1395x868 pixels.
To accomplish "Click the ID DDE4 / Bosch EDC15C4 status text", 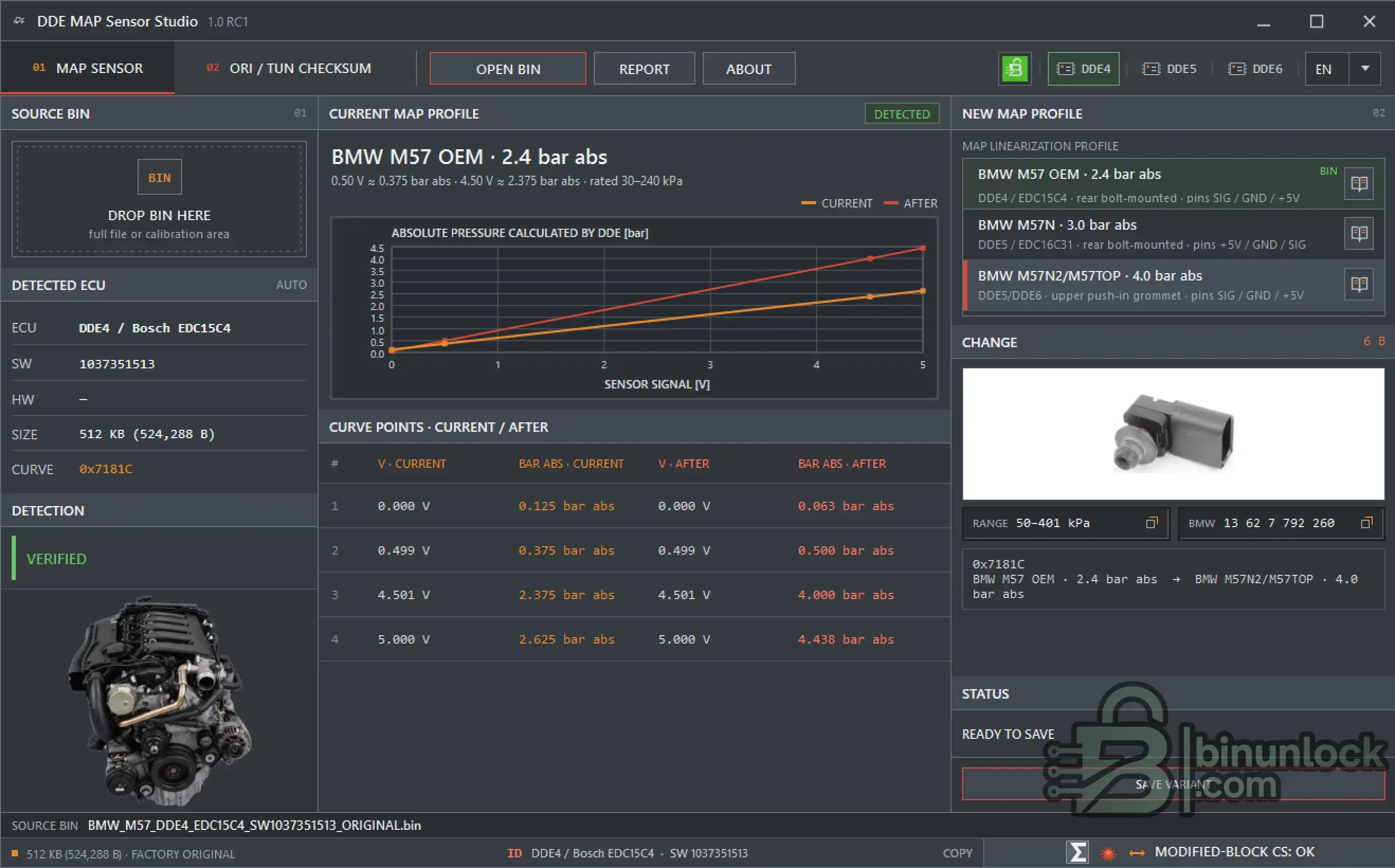I will click(x=627, y=853).
